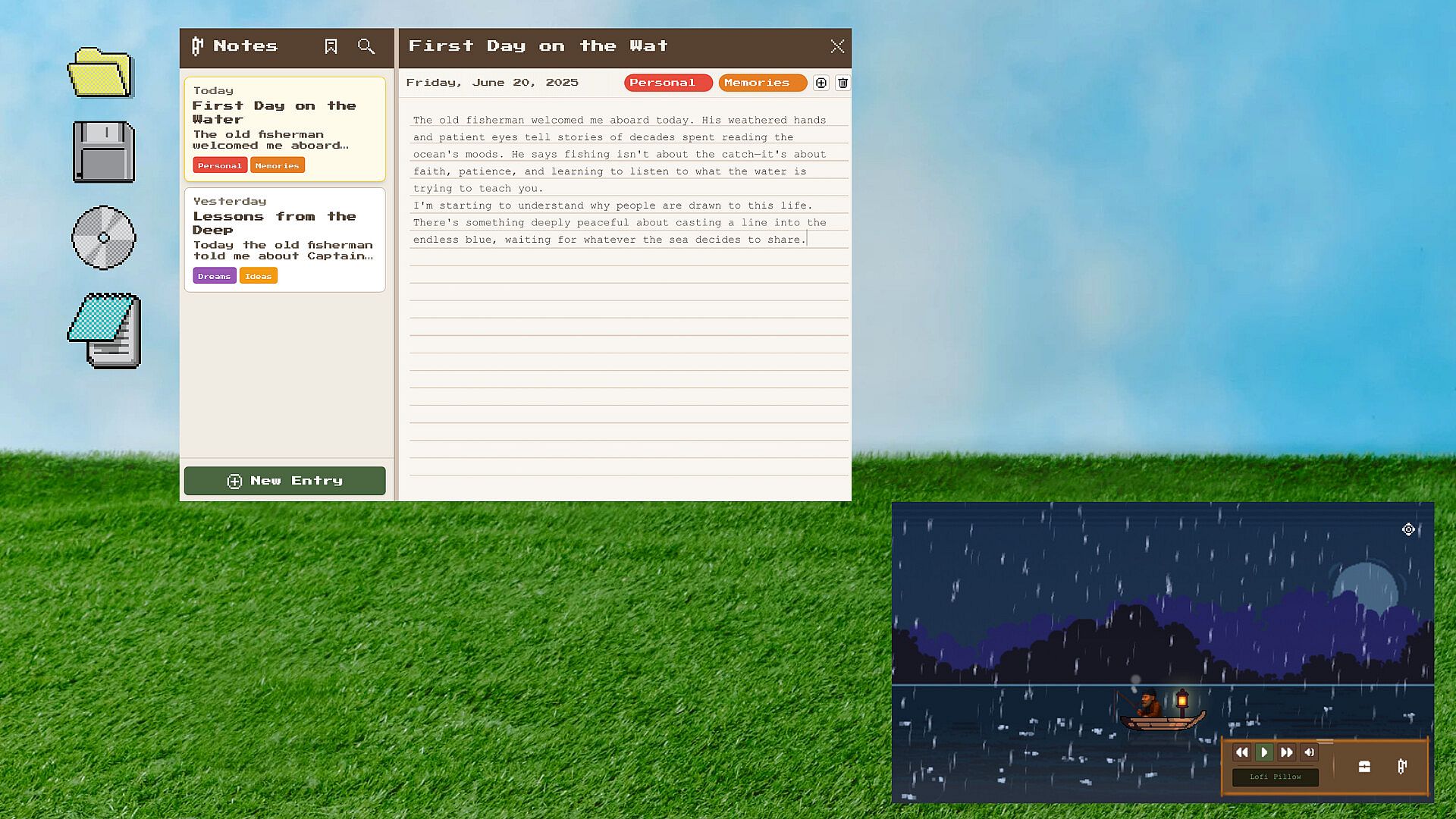Open the CD disc desktop icon
This screenshot has height=819, width=1456.
(x=104, y=237)
